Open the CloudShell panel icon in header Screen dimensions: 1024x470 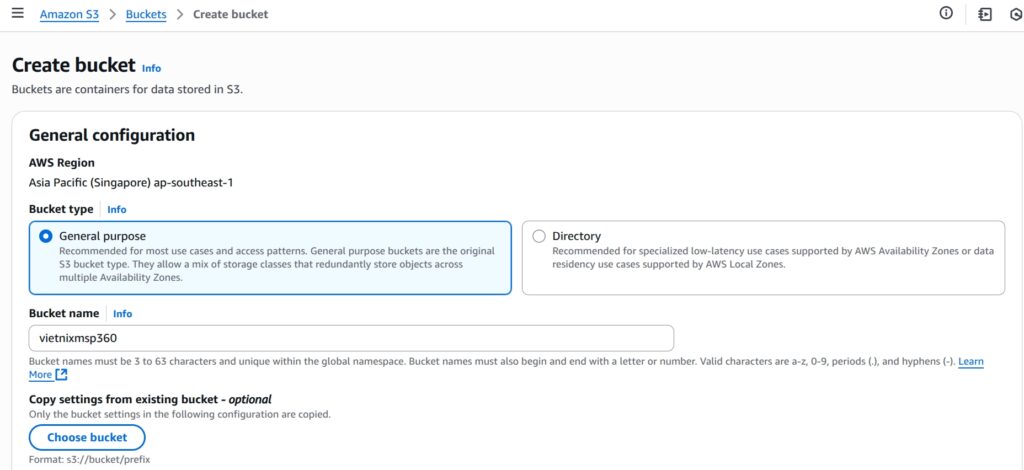(985, 14)
